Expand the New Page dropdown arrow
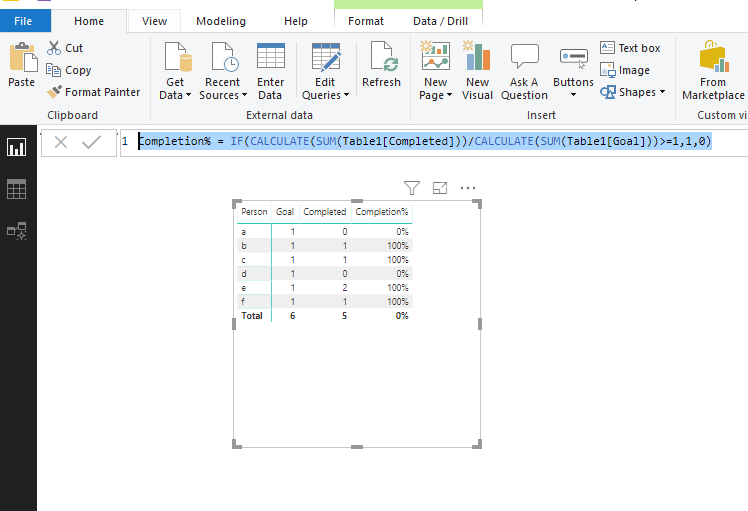 pos(449,95)
